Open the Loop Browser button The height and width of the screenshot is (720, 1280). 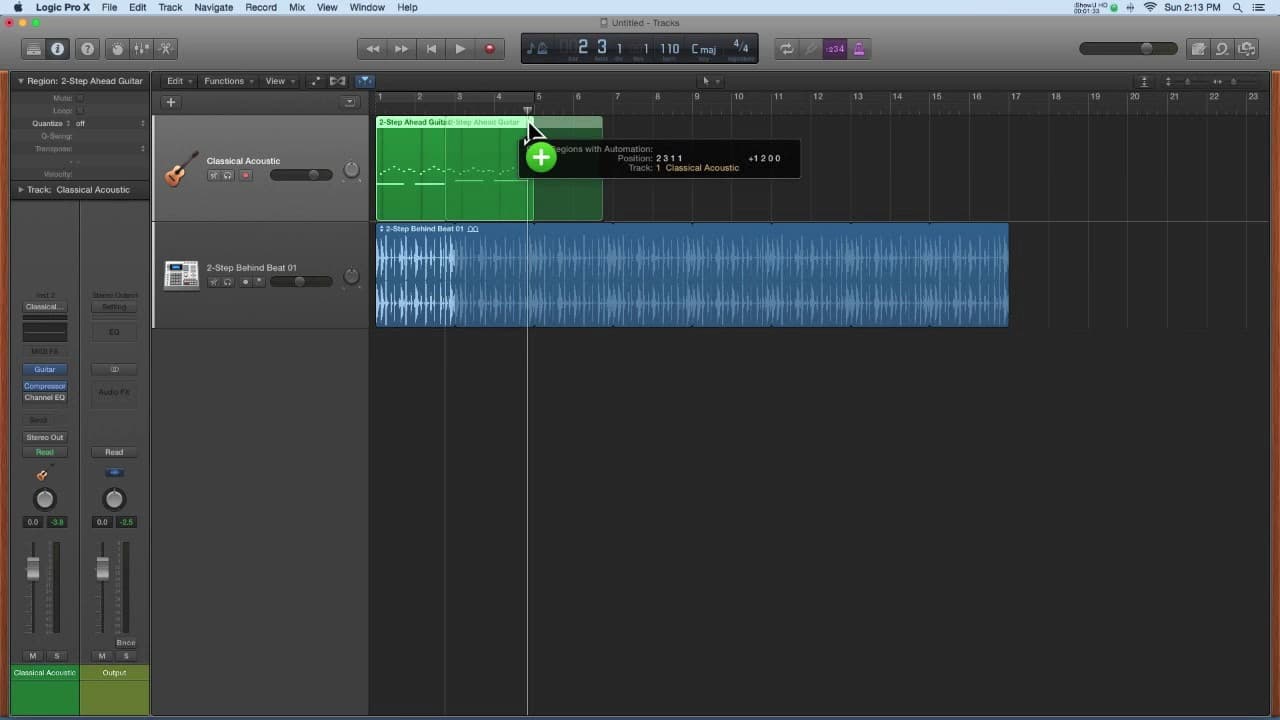click(1222, 48)
